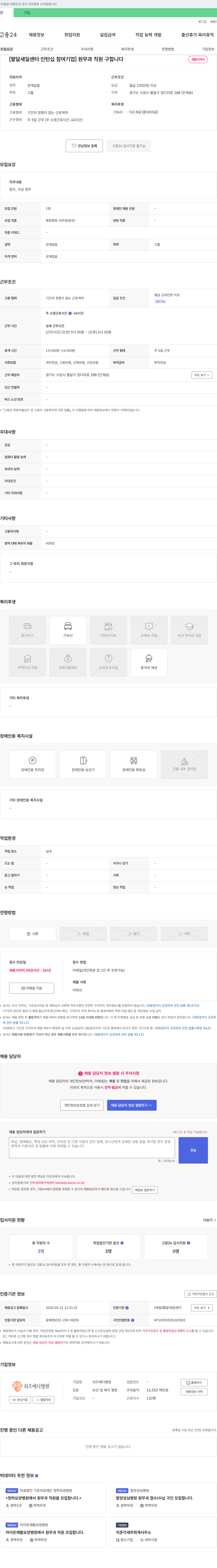Image resolution: width=217 pixels, height=1568 pixels.
Task: Open 청아요양병원 recommended job posting
Action: 54,1497
